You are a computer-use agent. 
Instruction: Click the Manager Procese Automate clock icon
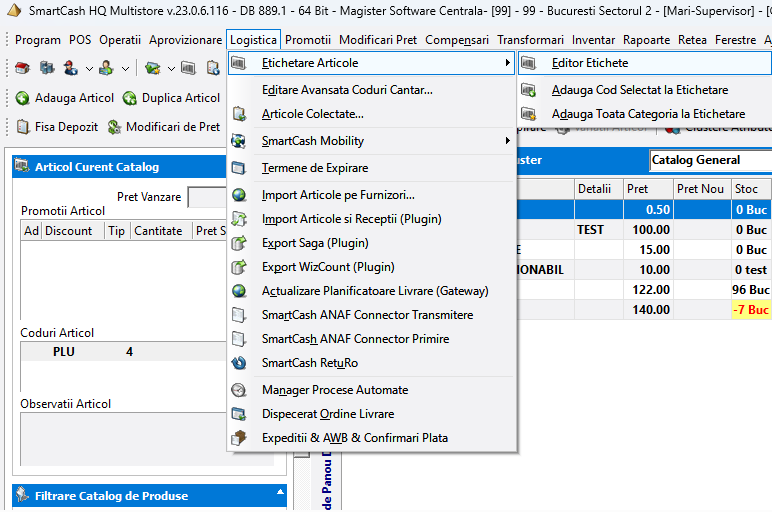(239, 390)
